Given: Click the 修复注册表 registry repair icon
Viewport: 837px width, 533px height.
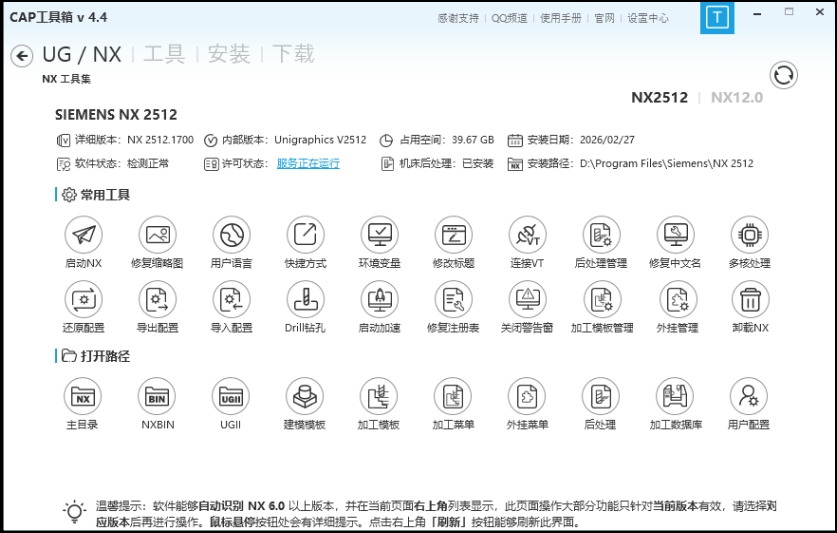Looking at the screenshot, I should [x=454, y=300].
